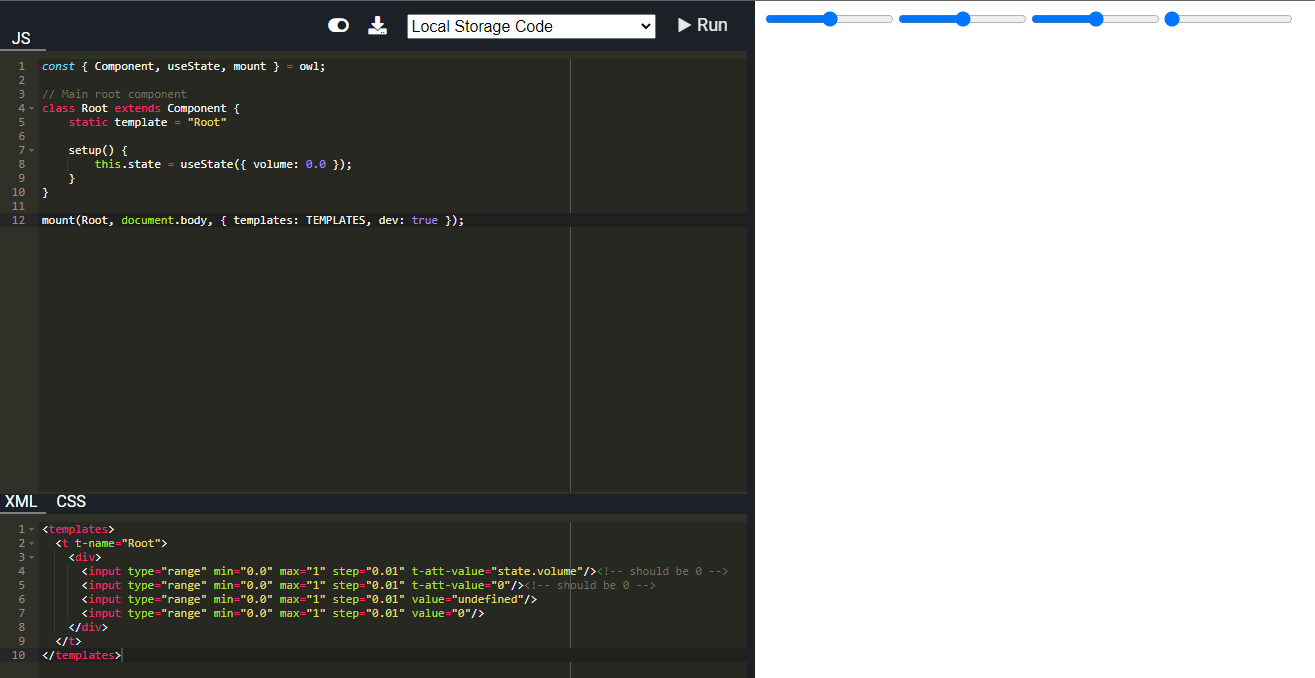This screenshot has width=1315, height=678.
Task: Open the Local Storage Code dropdown
Action: [531, 26]
